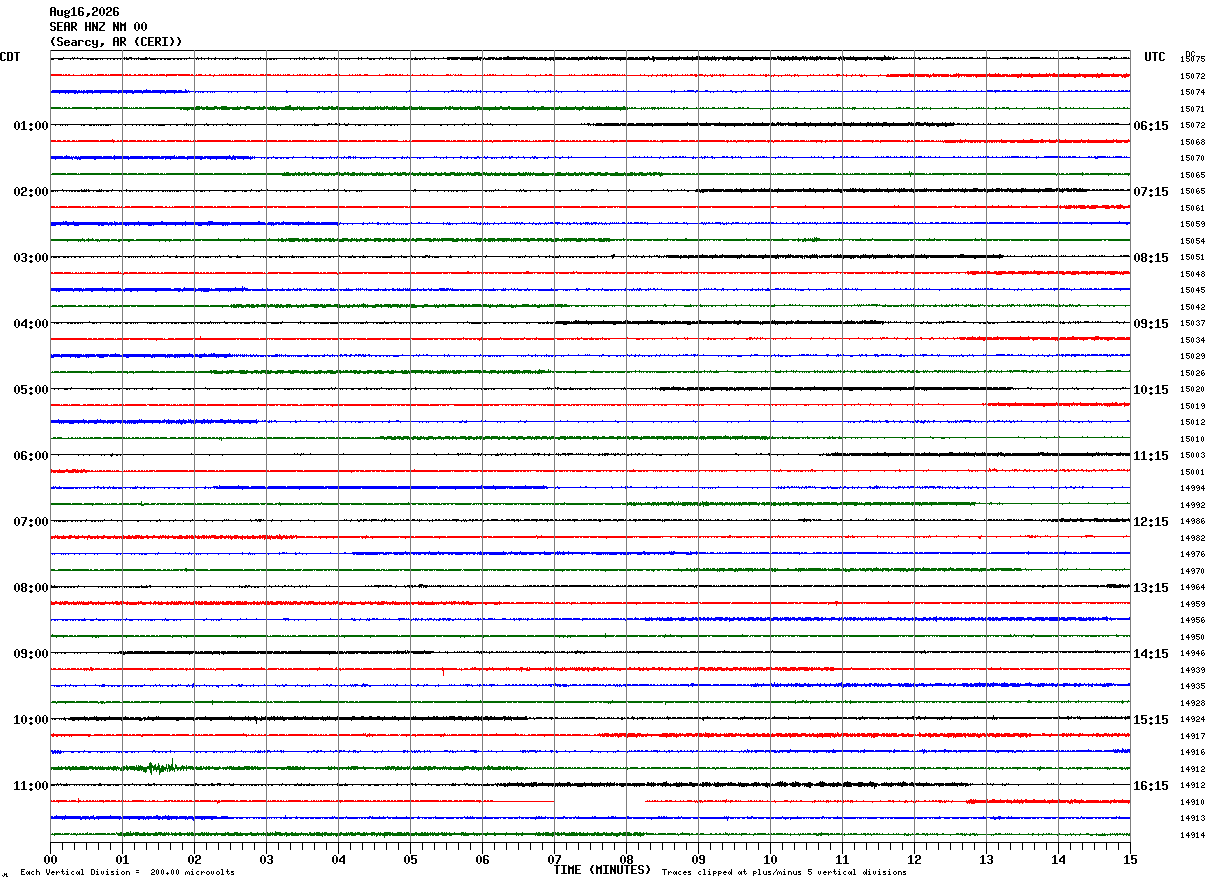Image resolution: width=1210 pixels, height=886 pixels.
Task: Click the UTC timezone header
Action: pos(1155,57)
